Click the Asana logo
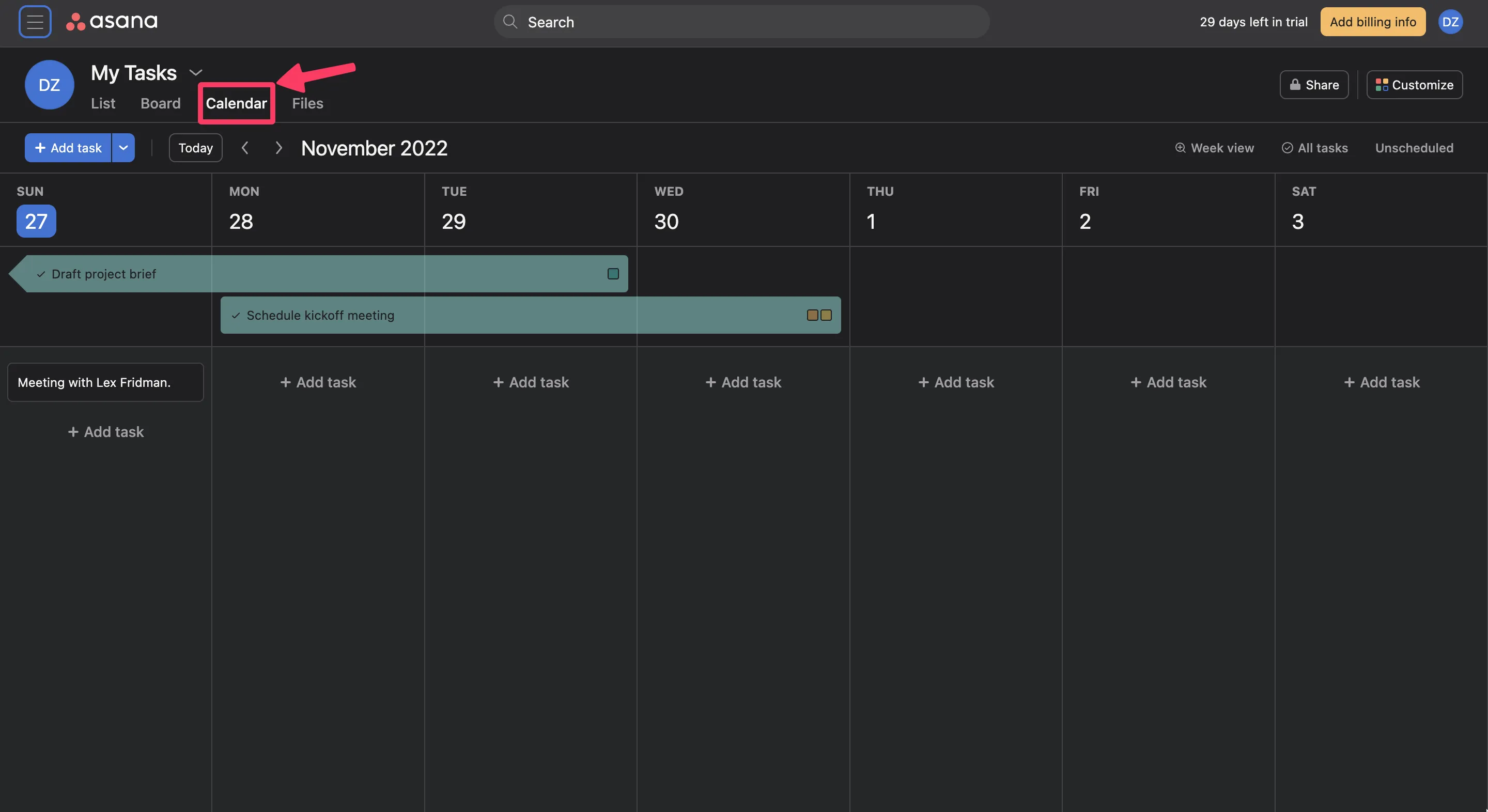 (x=112, y=22)
